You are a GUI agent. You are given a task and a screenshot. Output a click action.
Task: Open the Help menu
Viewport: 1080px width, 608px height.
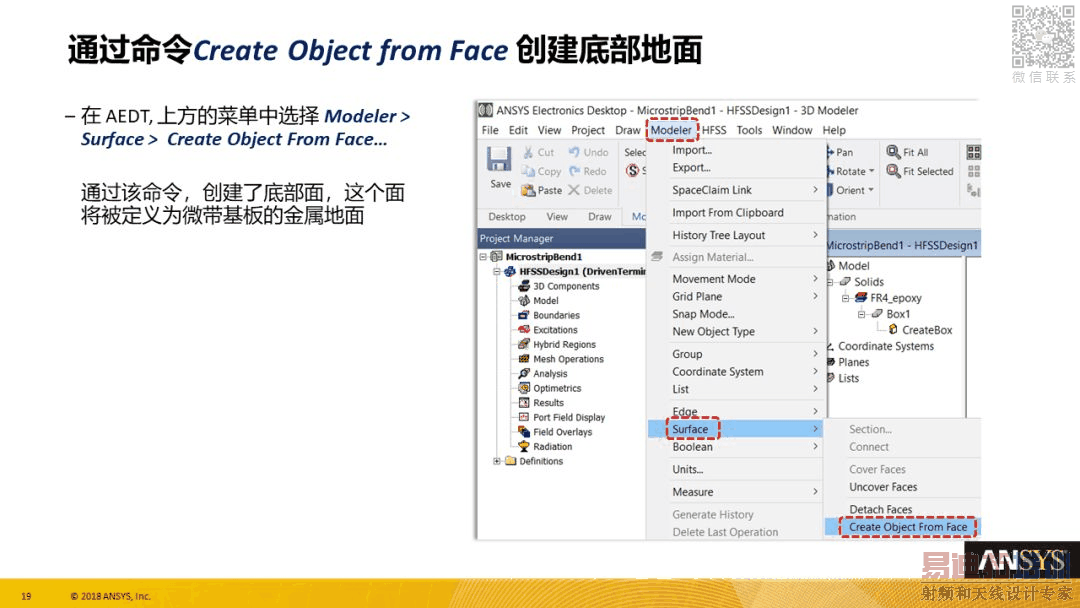834,130
